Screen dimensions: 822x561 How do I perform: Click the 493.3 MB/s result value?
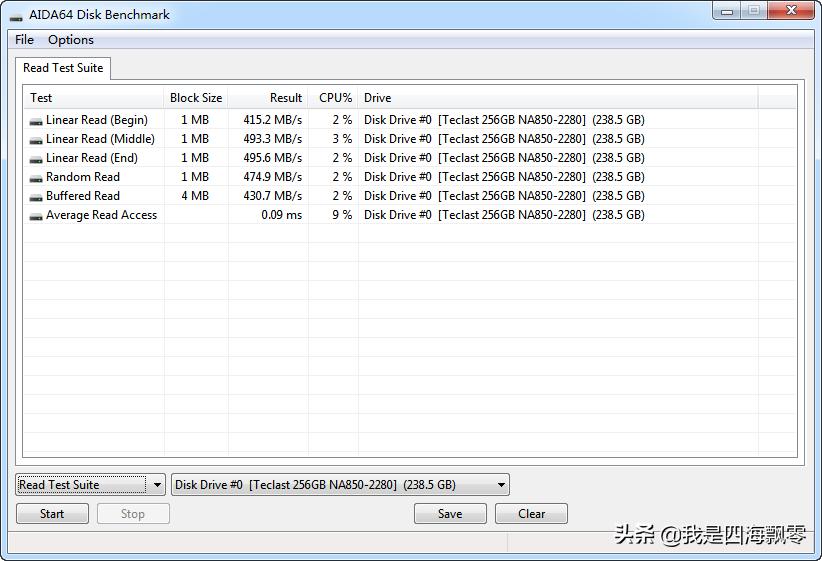click(273, 139)
